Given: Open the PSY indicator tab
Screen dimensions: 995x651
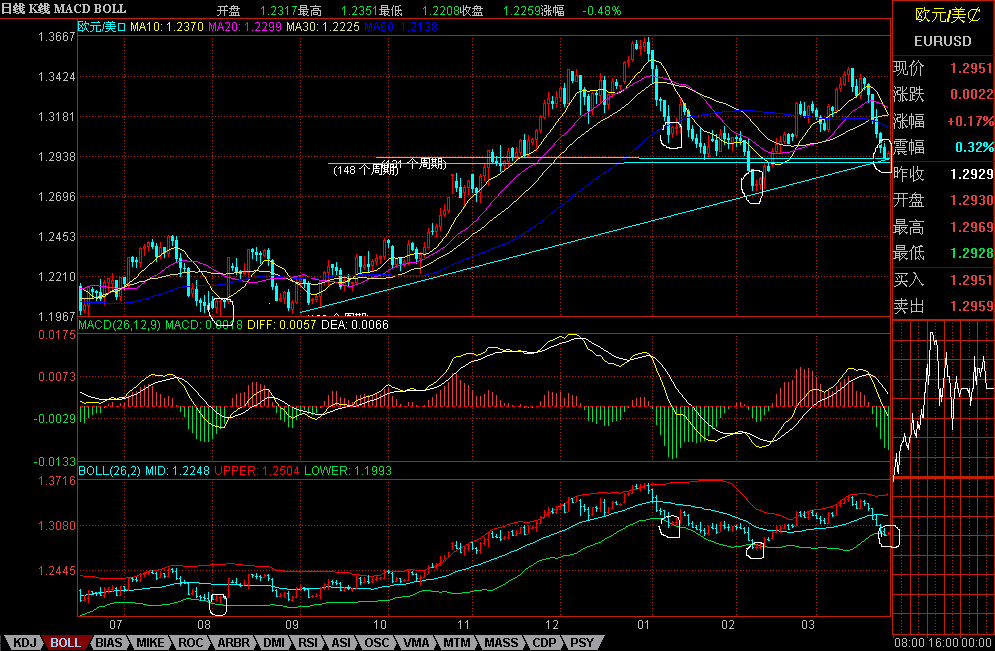Looking at the screenshot, I should (x=582, y=642).
